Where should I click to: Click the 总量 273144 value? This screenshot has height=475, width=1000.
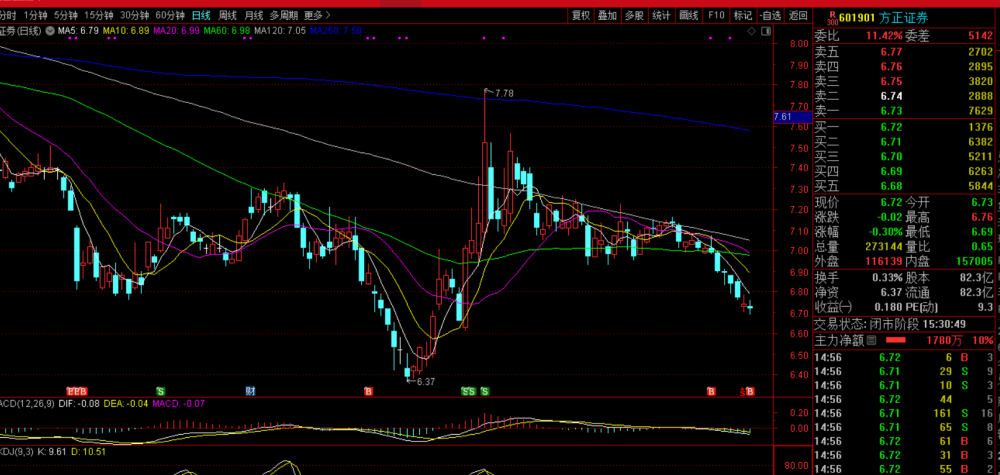tap(884, 246)
